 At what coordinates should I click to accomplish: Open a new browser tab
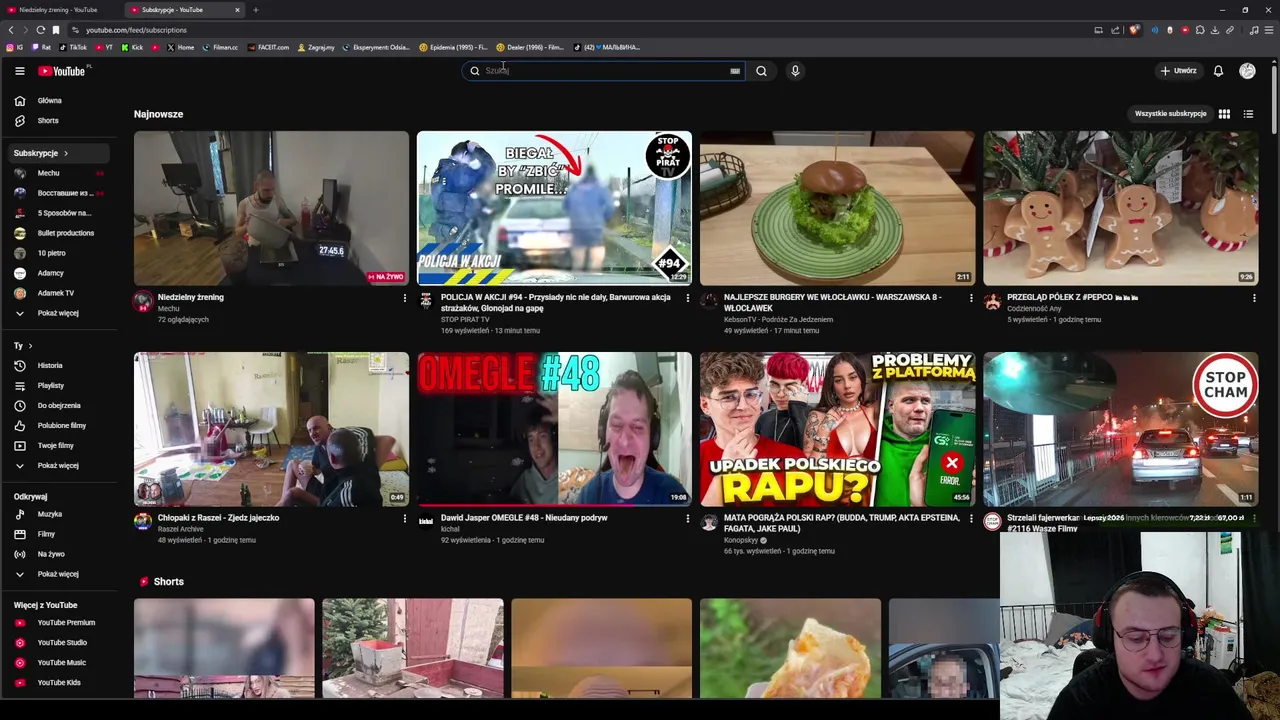(255, 10)
